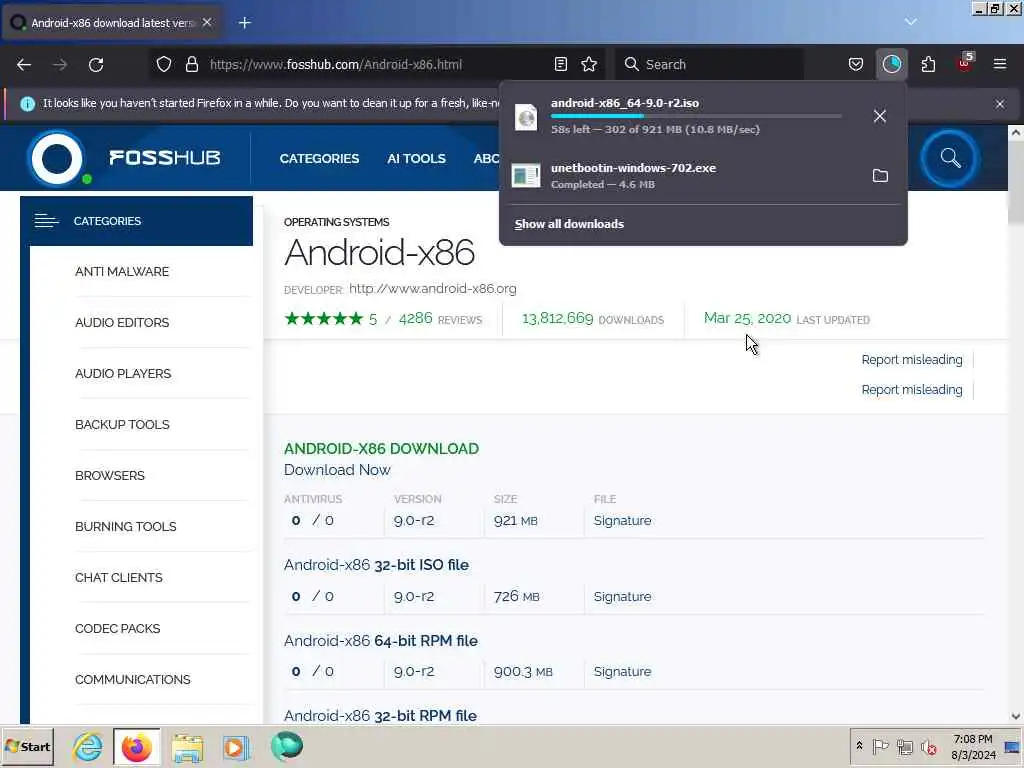Screen dimensions: 1024x768
Task: Toggle the sidebar CATEGORIES hamburger header
Action: [x=136, y=221]
